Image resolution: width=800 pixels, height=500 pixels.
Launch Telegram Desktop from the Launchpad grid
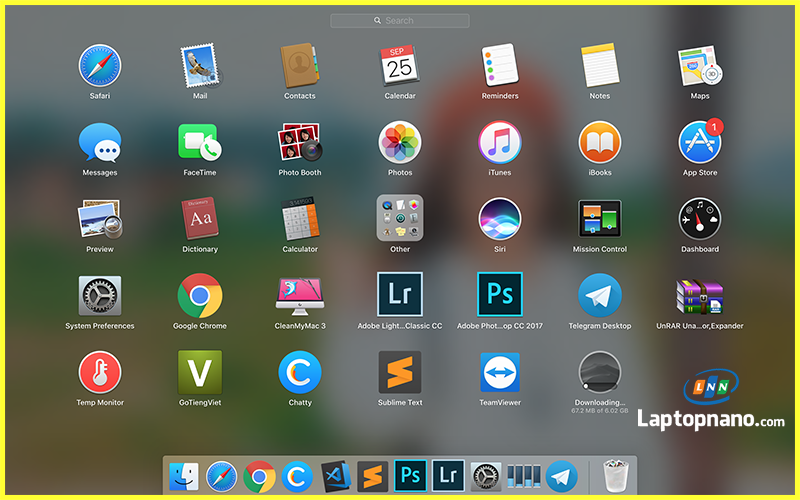coord(600,295)
